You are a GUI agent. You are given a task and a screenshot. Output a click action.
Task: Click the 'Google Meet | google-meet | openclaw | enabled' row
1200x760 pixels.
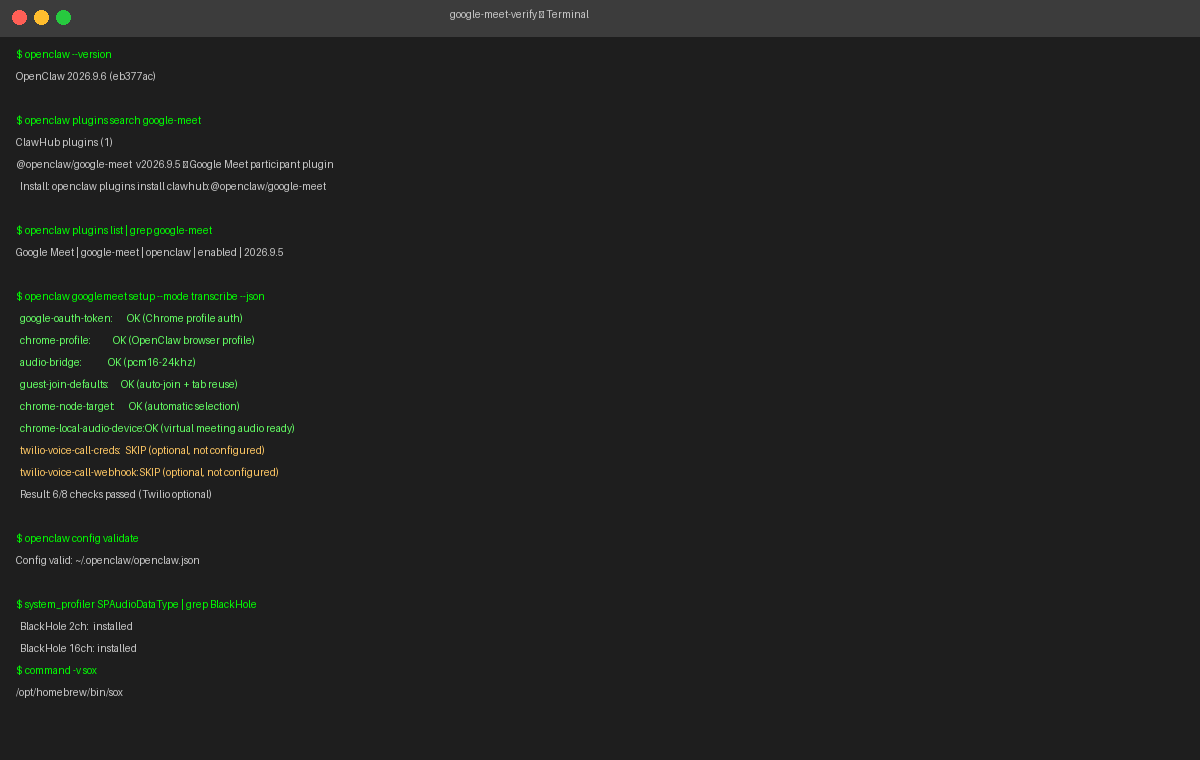[x=150, y=252]
